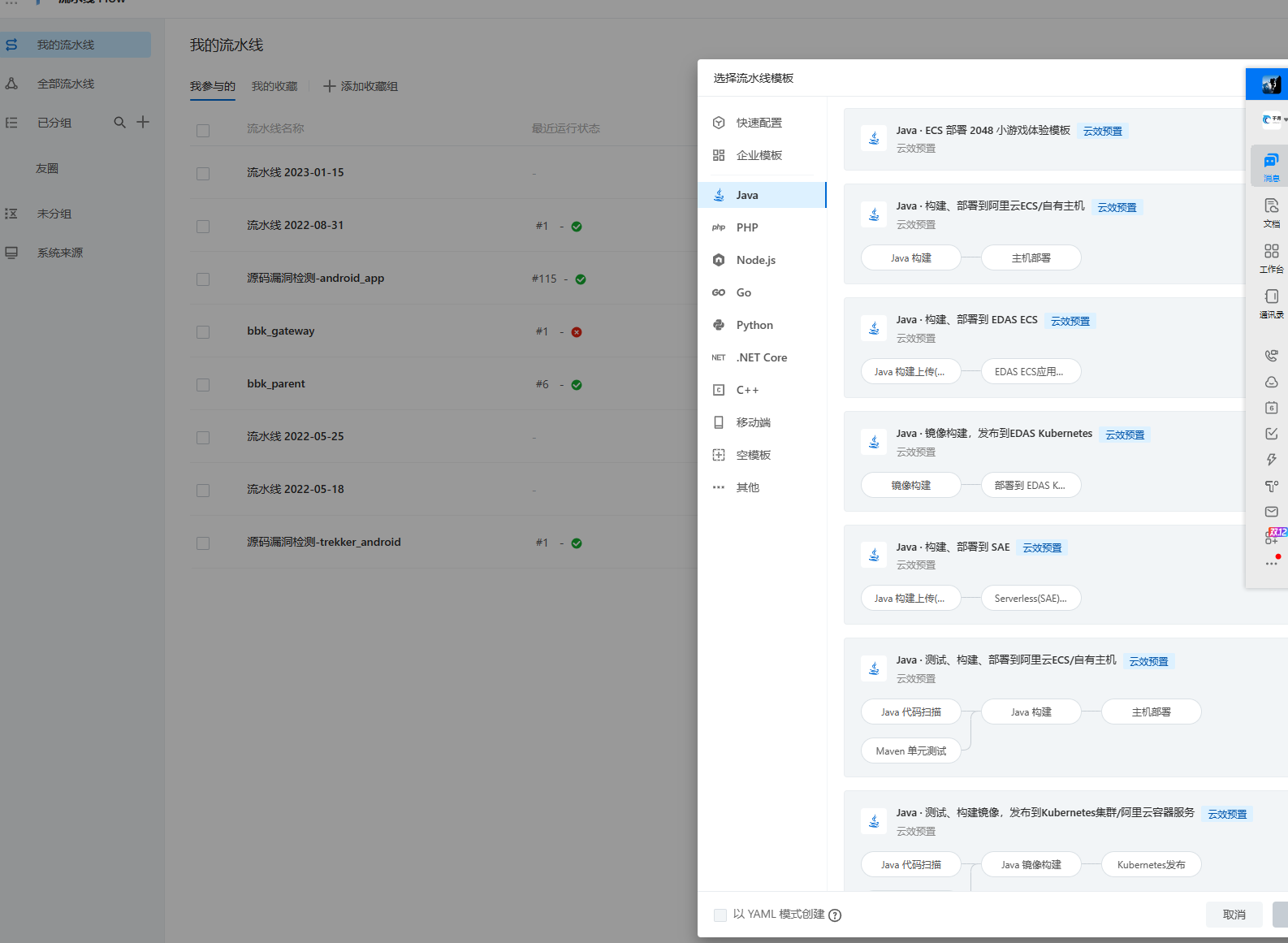The image size is (1288, 943).
Task: Click the Serverless(SAE) stage pill
Action: (1031, 598)
